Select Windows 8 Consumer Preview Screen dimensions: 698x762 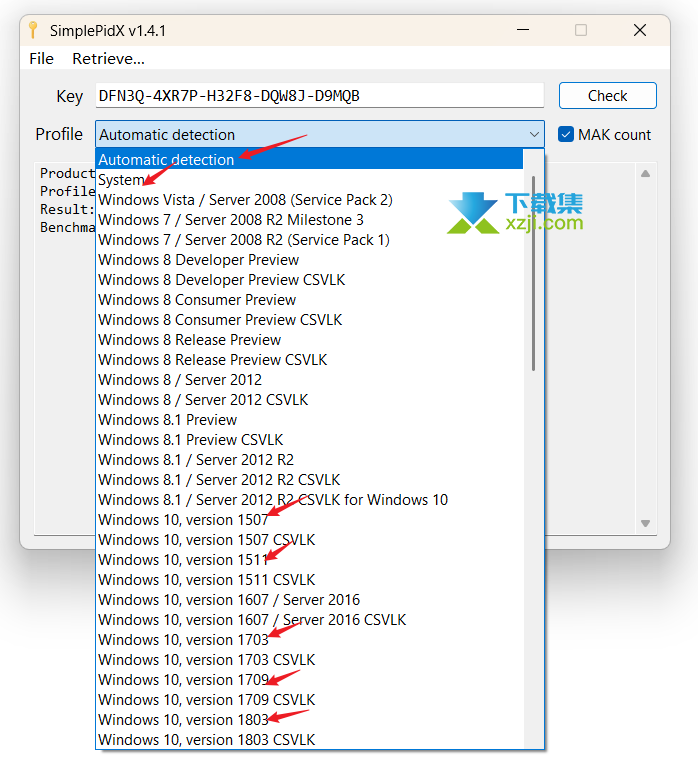point(310,299)
